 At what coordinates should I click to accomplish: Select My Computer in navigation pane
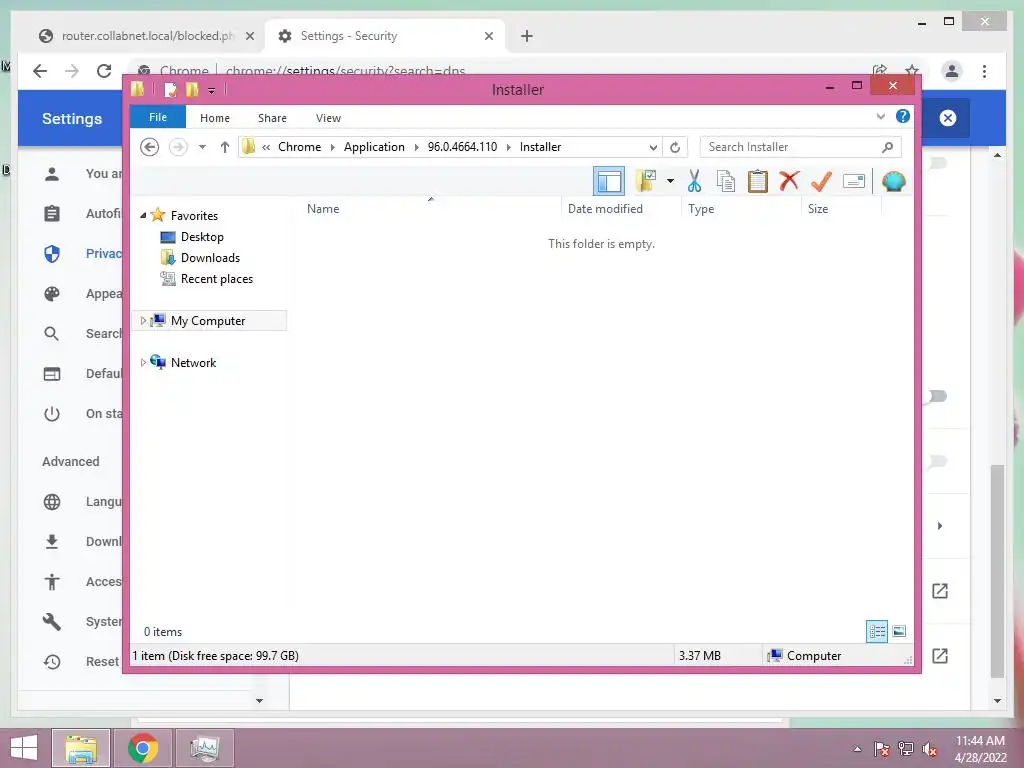tap(208, 321)
